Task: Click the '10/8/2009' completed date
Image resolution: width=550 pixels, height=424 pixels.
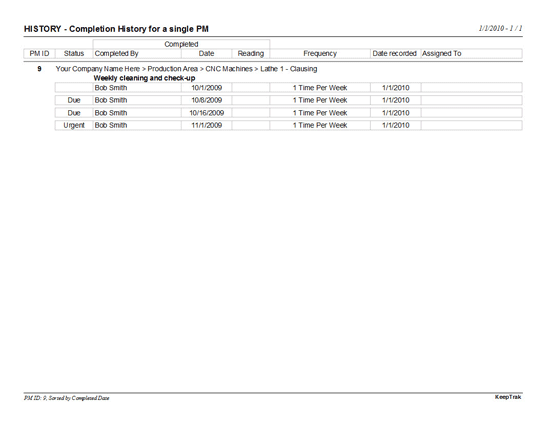Action: click(207, 100)
